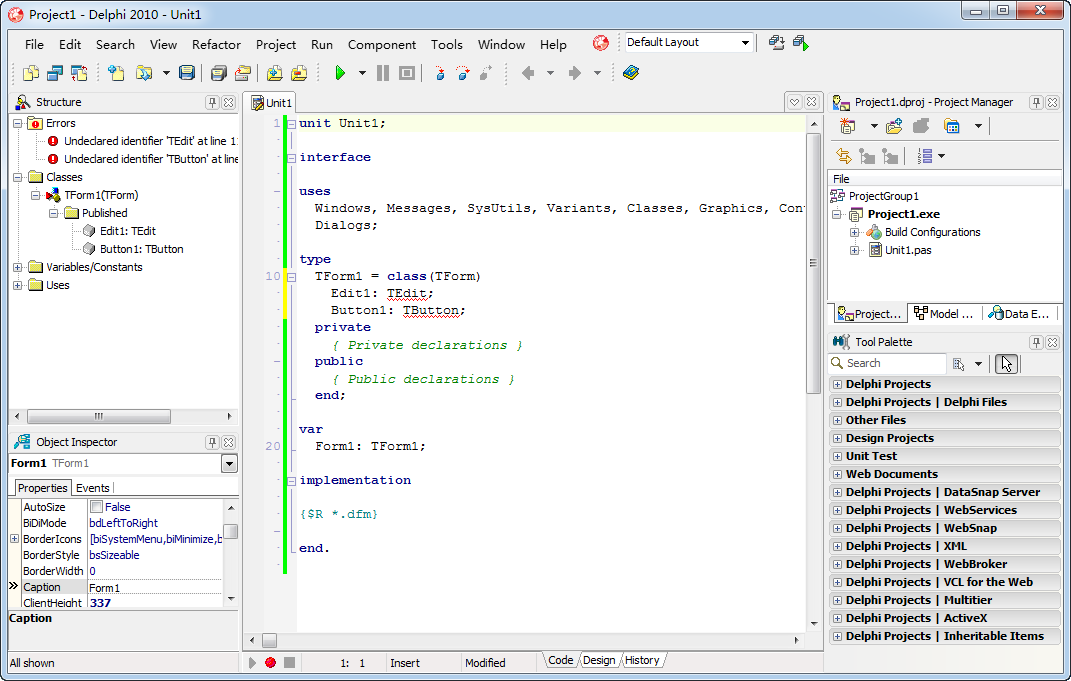Image resolution: width=1071 pixels, height=681 pixels.
Task: Select Button1: TButton in Structure tree
Action: click(141, 249)
